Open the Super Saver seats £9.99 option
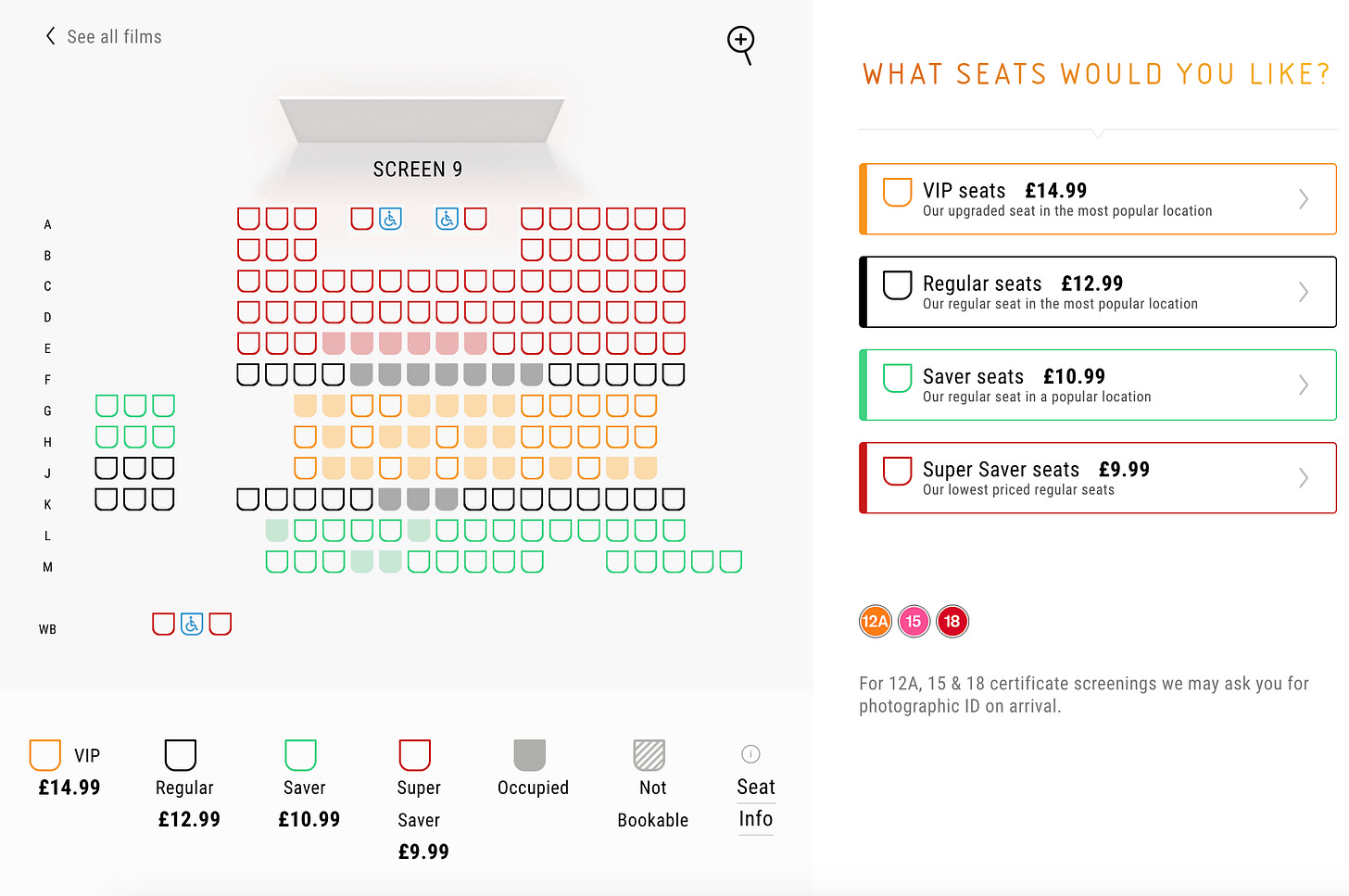The width and height of the screenshot is (1349, 896). (1098, 478)
